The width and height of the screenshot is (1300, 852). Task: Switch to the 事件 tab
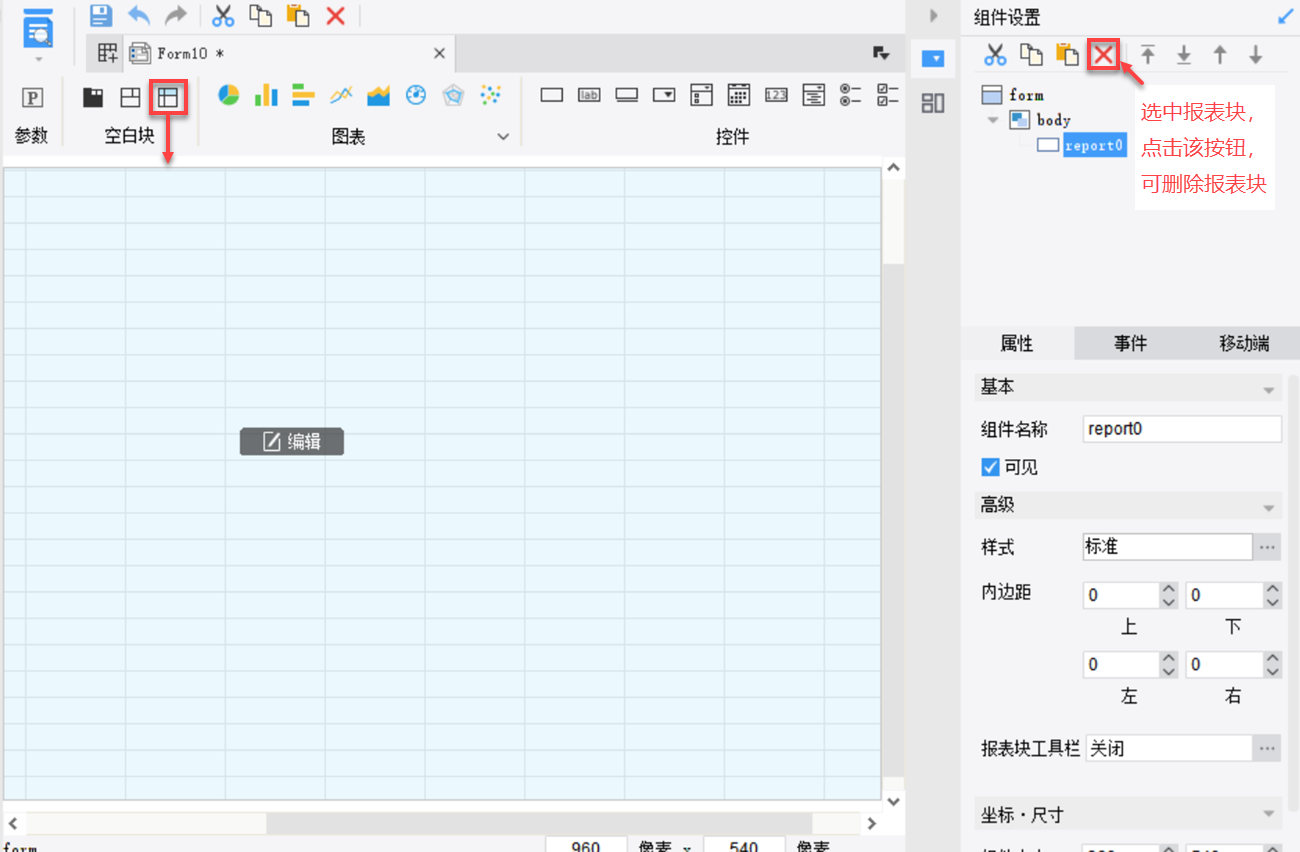point(1130,343)
